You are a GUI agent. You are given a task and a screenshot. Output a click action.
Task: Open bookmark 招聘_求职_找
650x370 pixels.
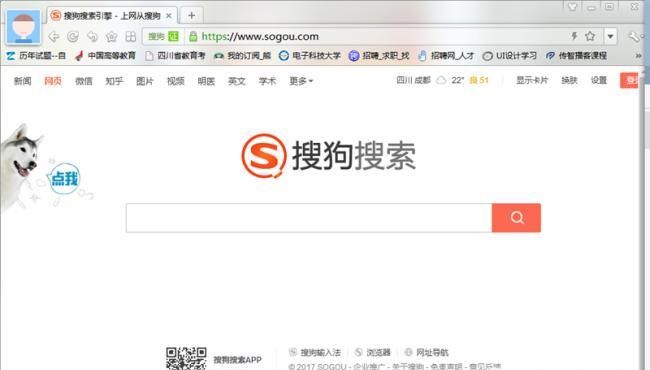point(379,56)
